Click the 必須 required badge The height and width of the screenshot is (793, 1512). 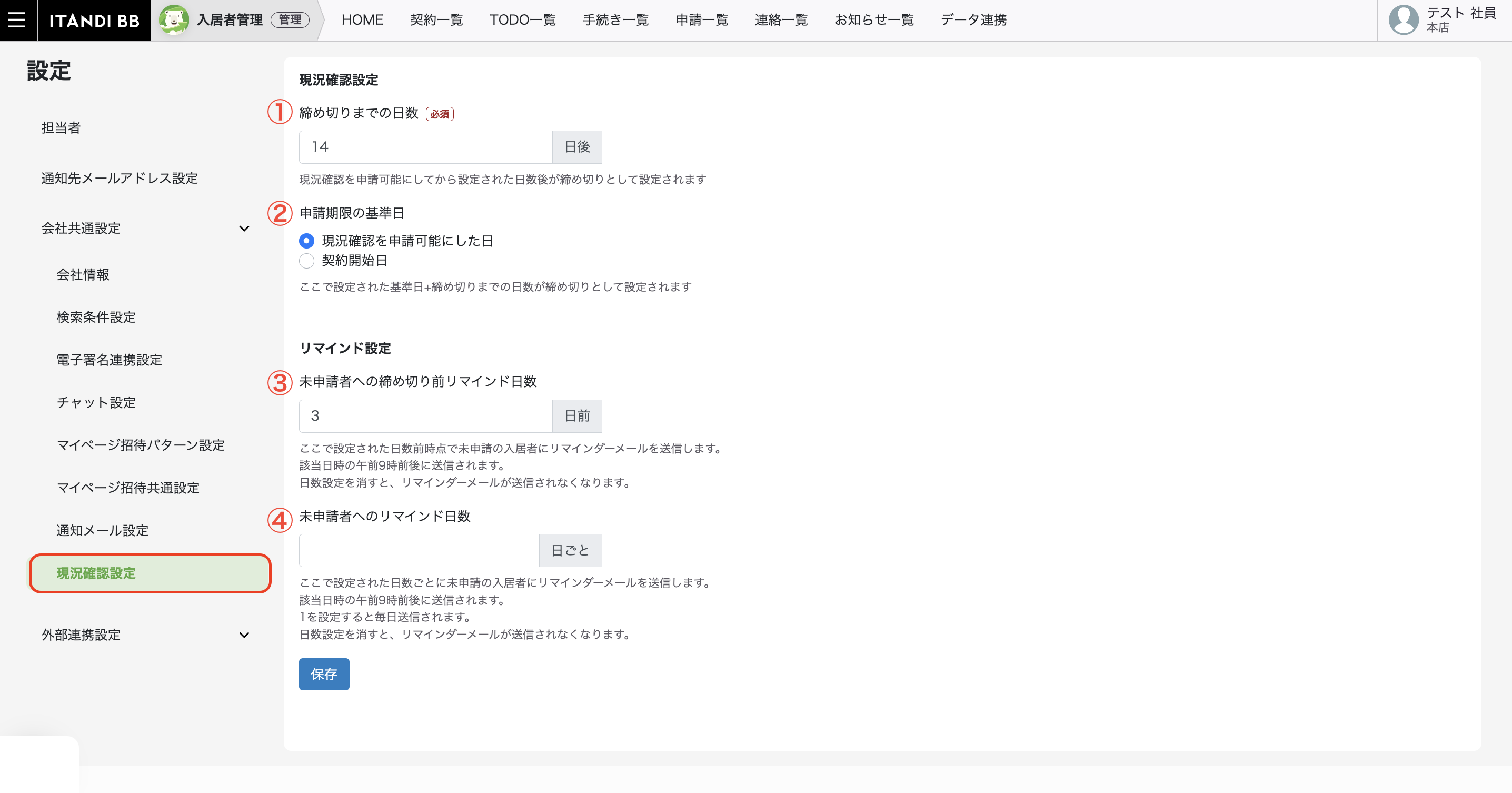440,114
